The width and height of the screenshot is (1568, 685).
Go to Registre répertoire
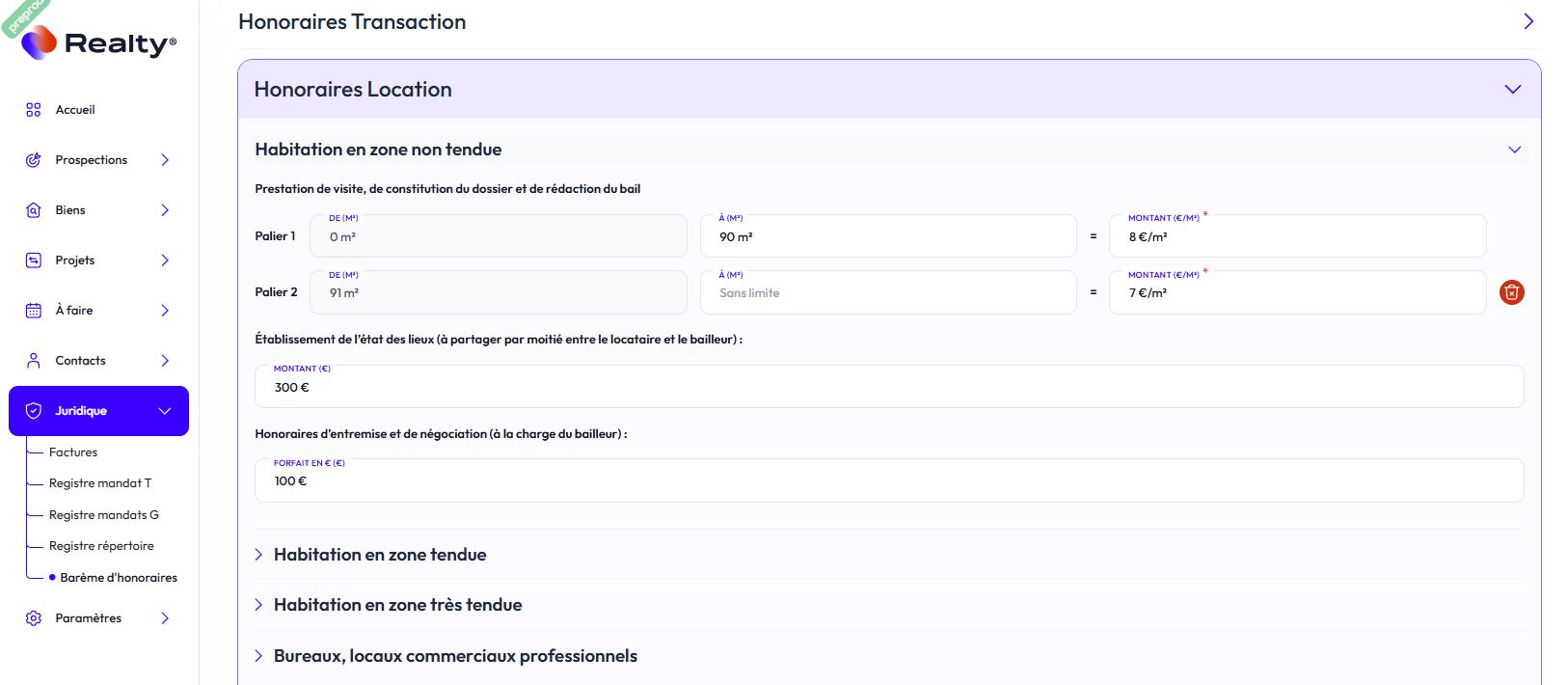(x=101, y=546)
